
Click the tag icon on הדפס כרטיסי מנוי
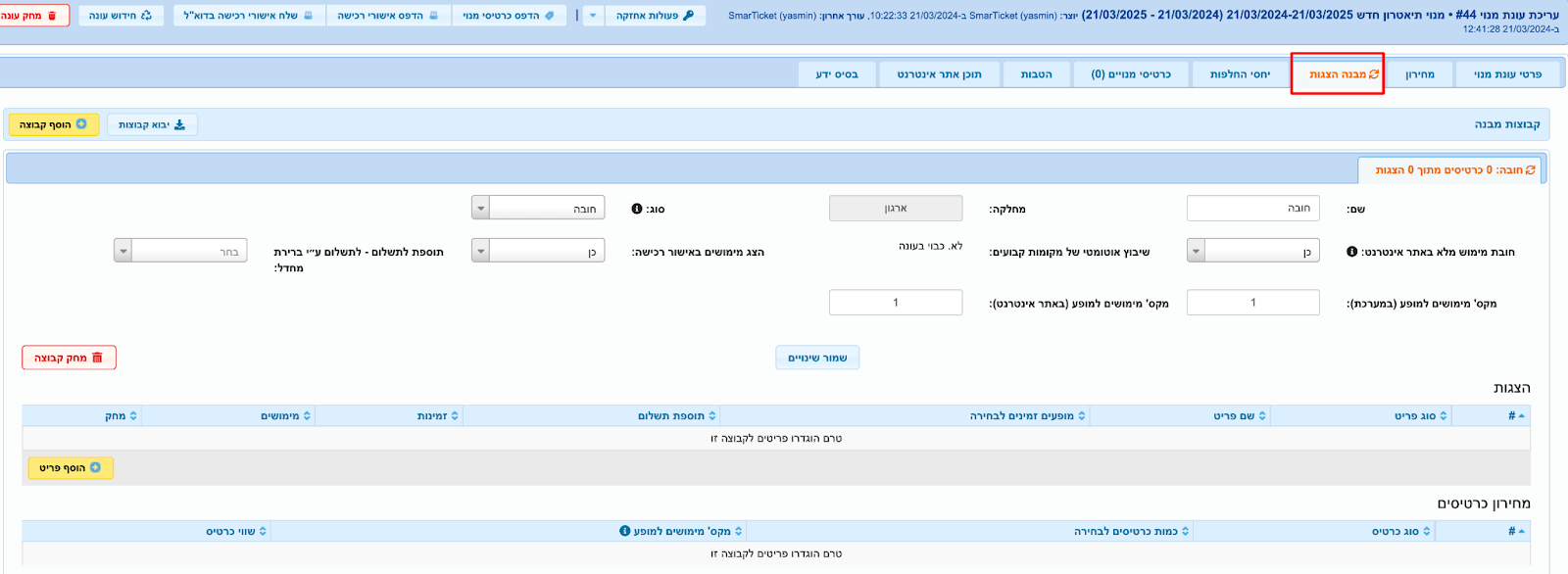point(549,16)
